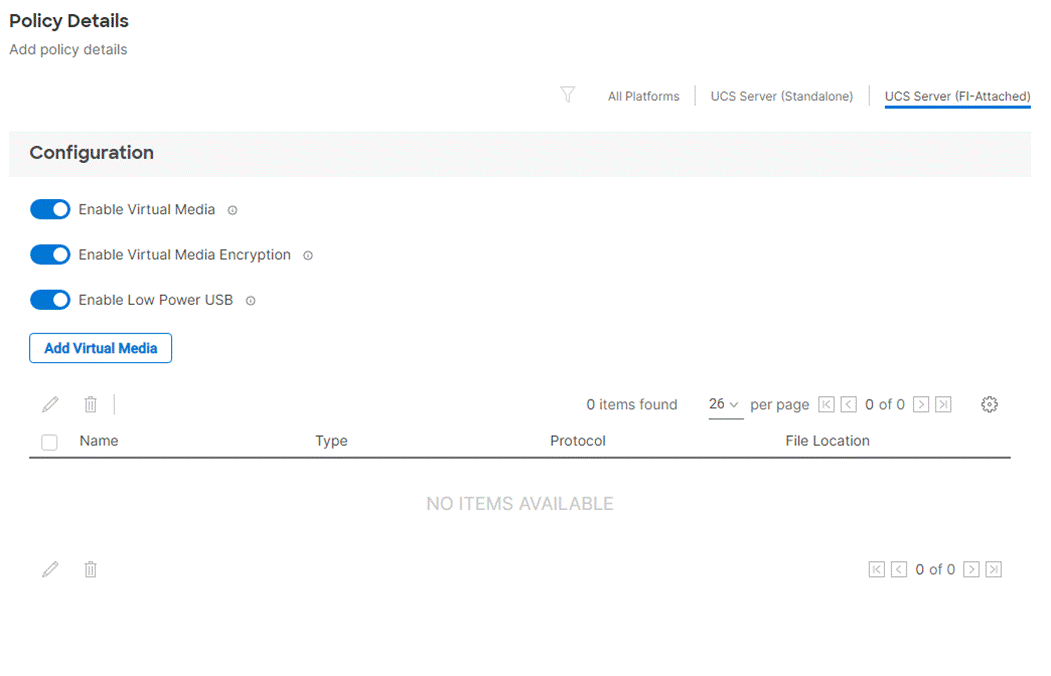Screen dimensions: 1051x676
Task: Click the trash delete icon above the table
Action: pos(90,404)
